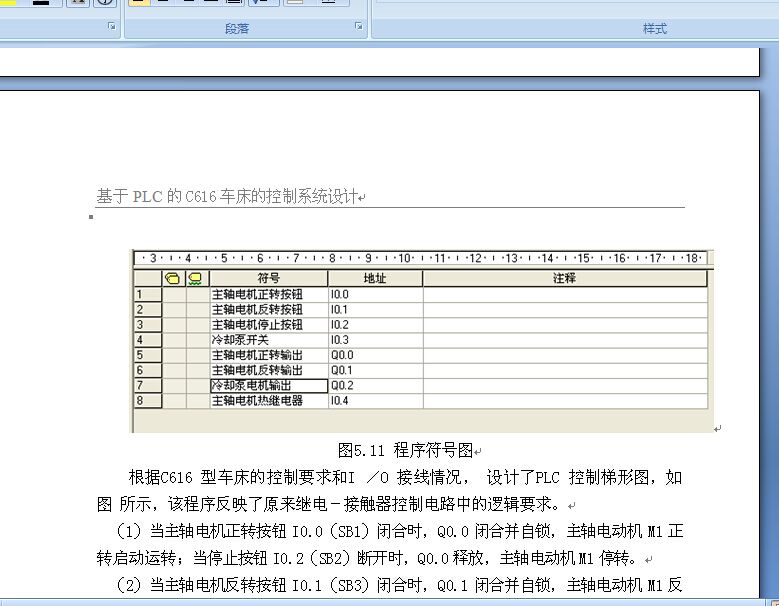Select row number 4 in symbol table
This screenshot has height=606, width=779.
148,340
